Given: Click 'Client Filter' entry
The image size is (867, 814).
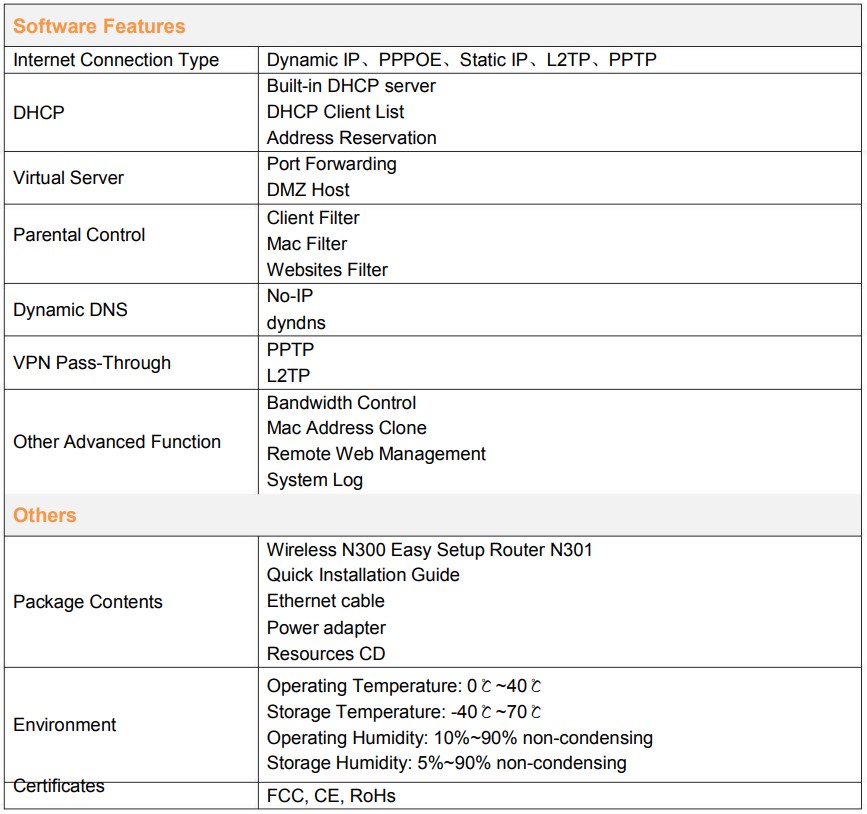Looking at the screenshot, I should [313, 218].
